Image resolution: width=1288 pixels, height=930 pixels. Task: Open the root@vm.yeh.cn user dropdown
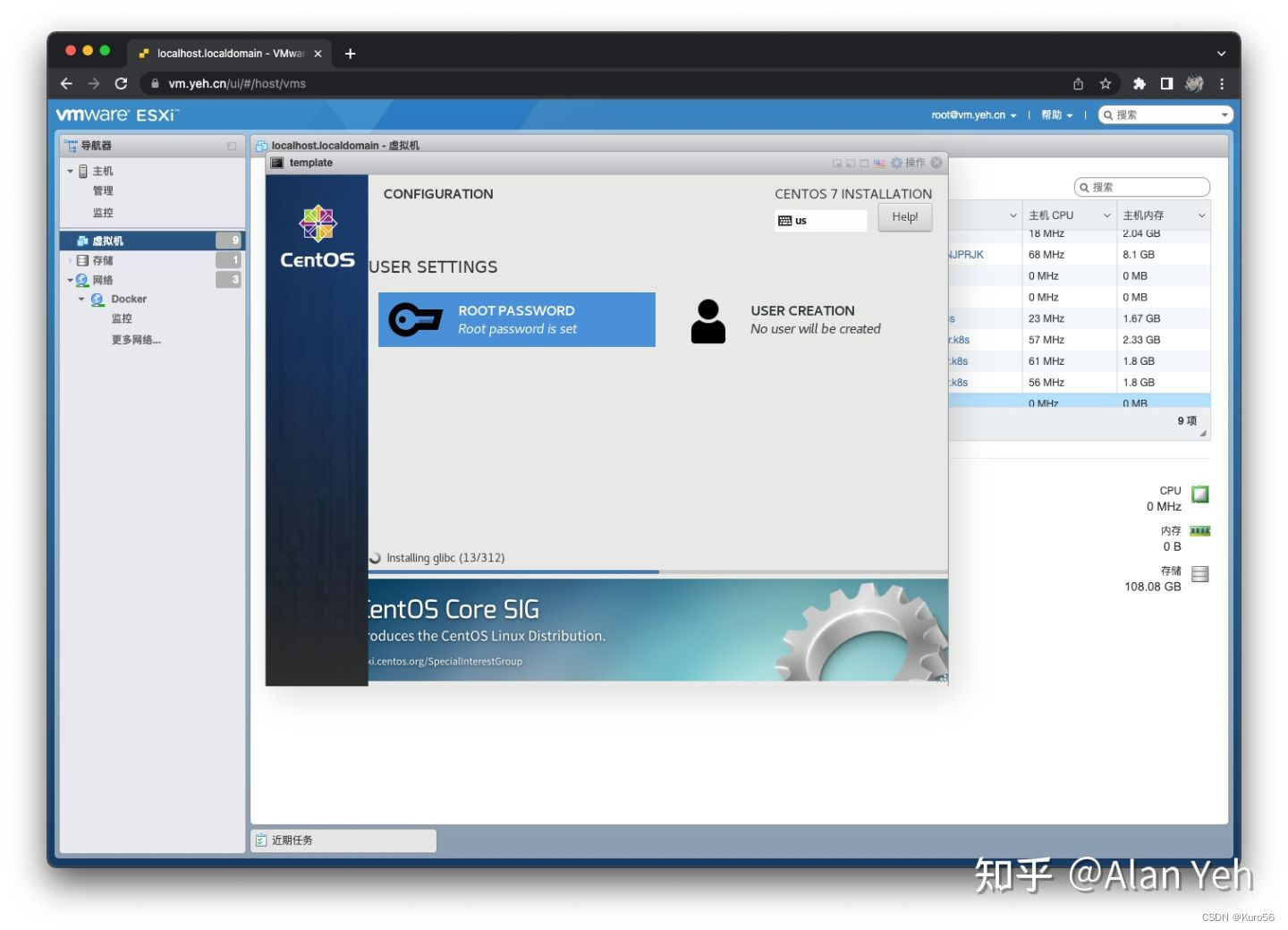click(973, 115)
